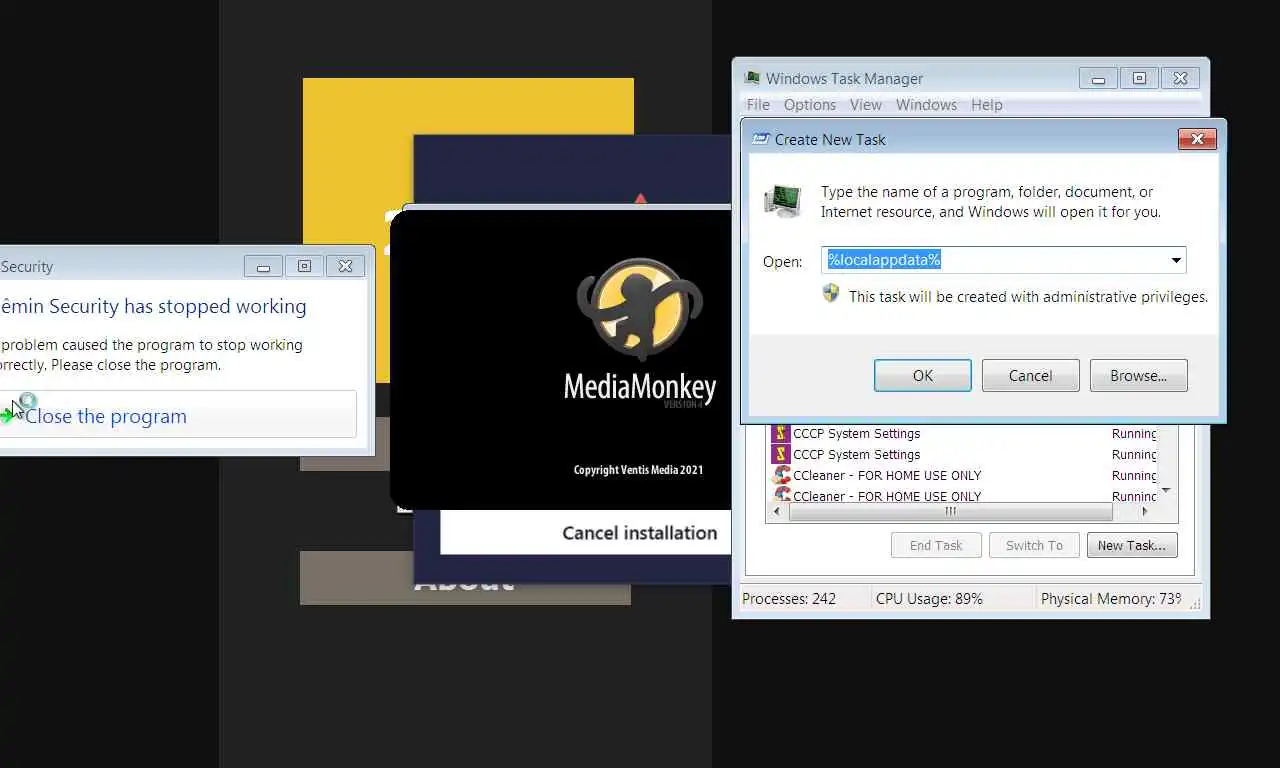Maximize the Security error dialog
The height and width of the screenshot is (768, 1280).
tap(304, 266)
